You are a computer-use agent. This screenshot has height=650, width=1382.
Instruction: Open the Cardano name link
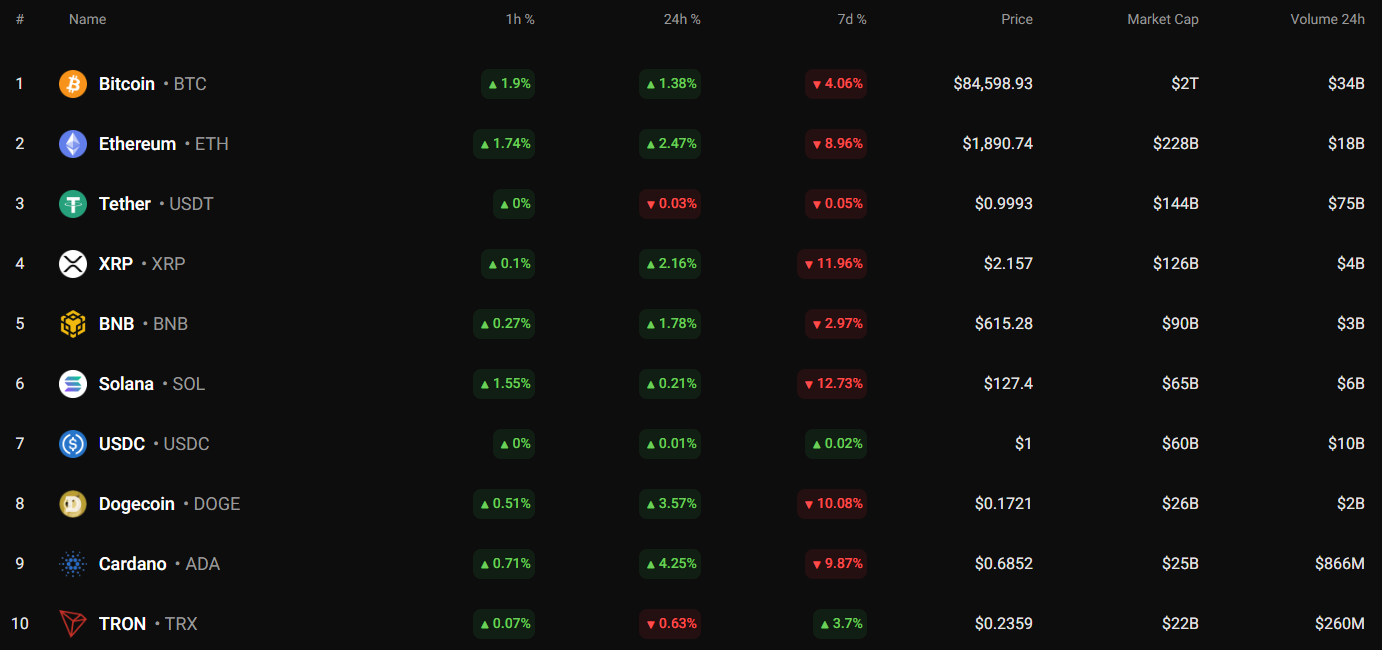pyautogui.click(x=133, y=564)
